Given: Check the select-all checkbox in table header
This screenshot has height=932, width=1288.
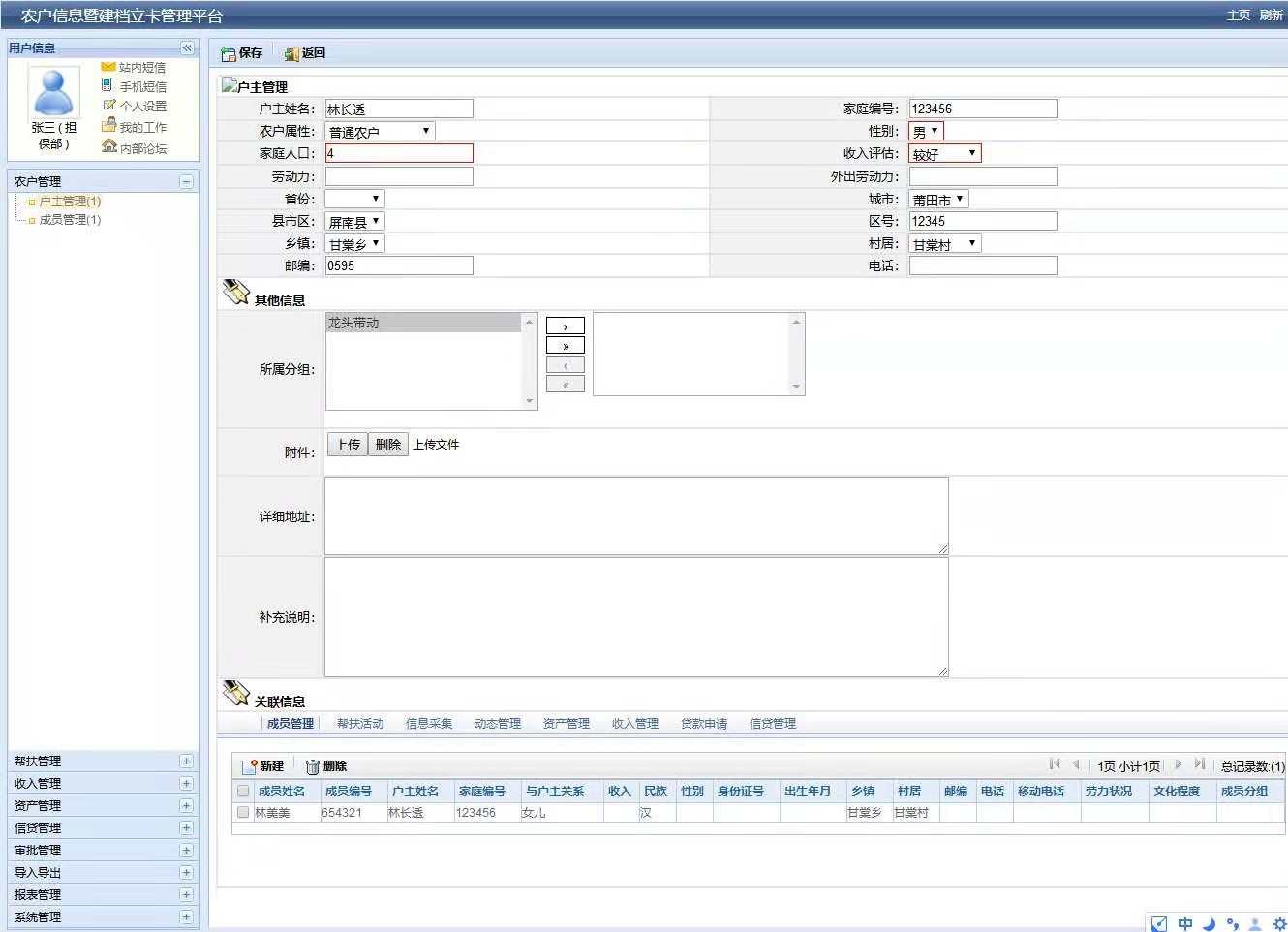Looking at the screenshot, I should (243, 791).
